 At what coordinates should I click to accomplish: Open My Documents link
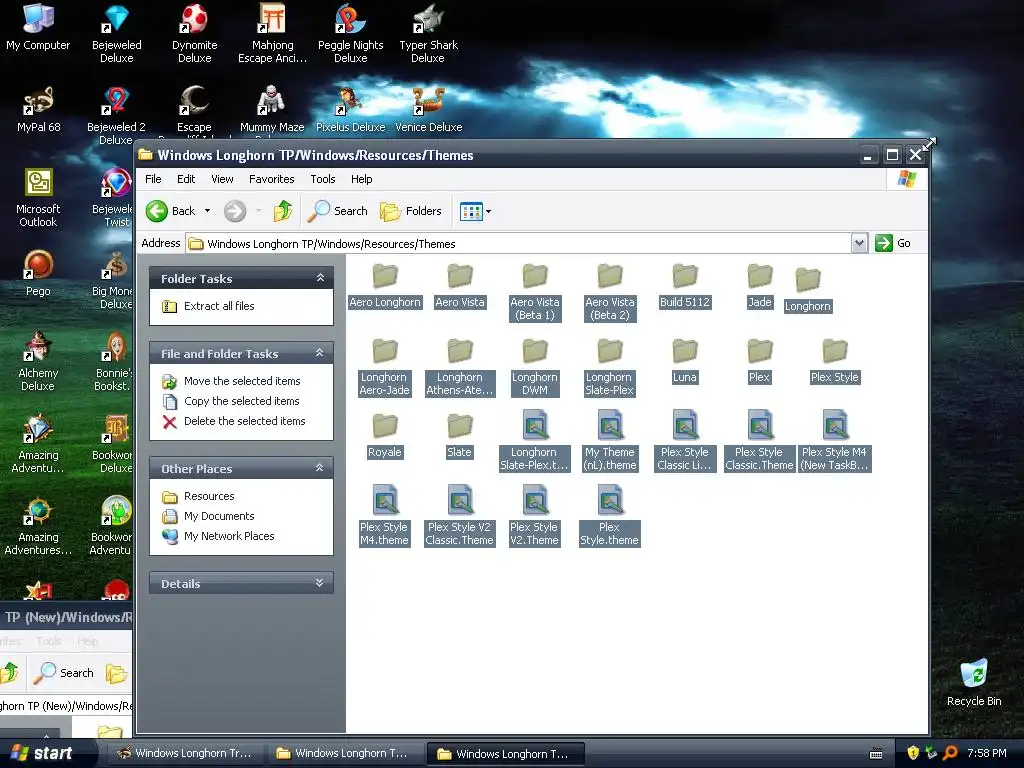(219, 517)
